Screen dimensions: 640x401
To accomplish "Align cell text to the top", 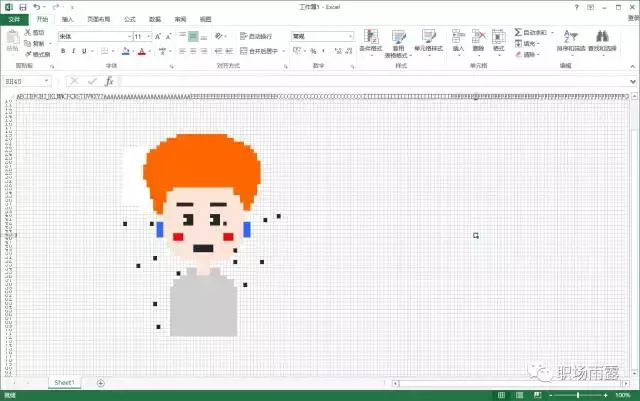I will (182, 36).
